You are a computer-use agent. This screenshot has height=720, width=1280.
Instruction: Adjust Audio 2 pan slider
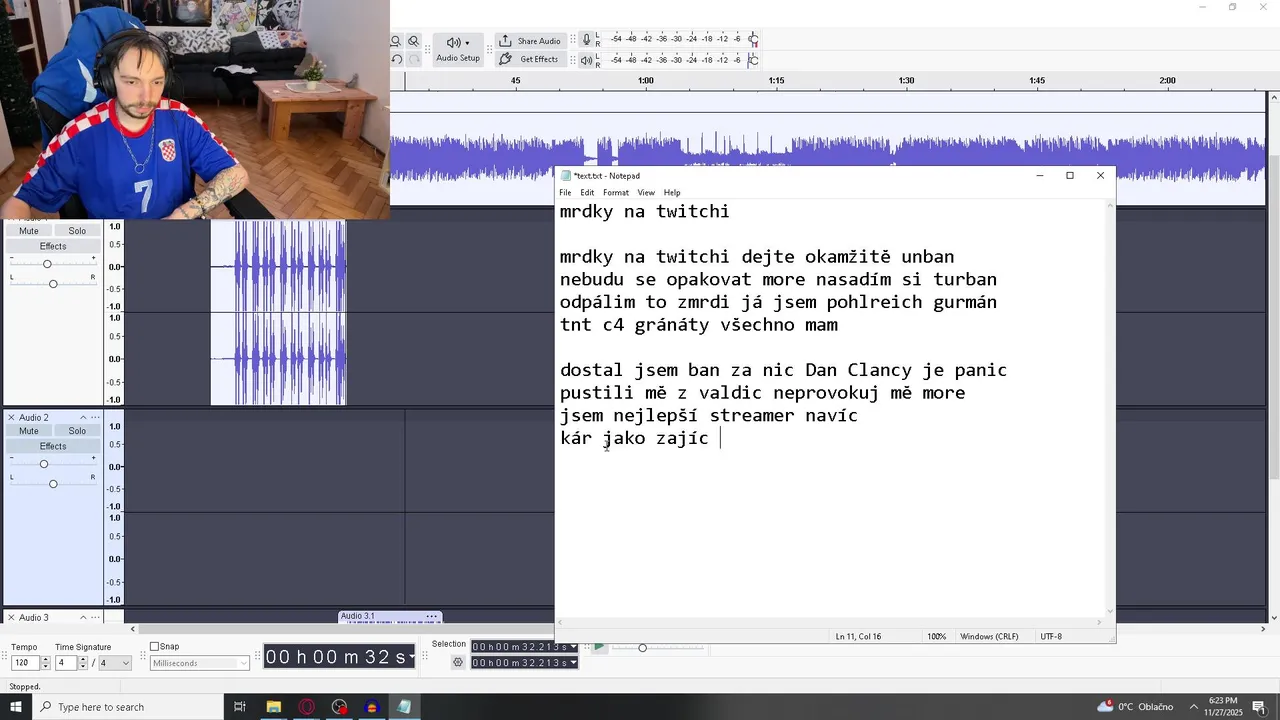[53, 484]
